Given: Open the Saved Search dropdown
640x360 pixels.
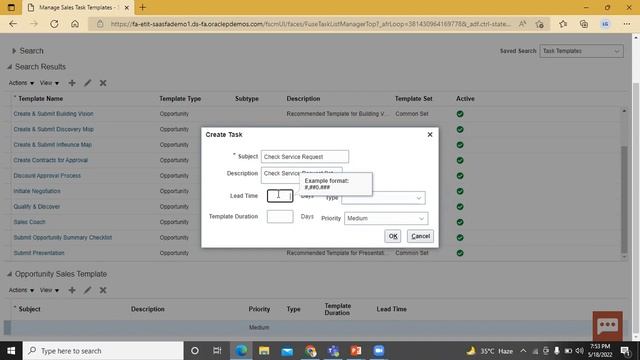Looking at the screenshot, I should tap(581, 51).
